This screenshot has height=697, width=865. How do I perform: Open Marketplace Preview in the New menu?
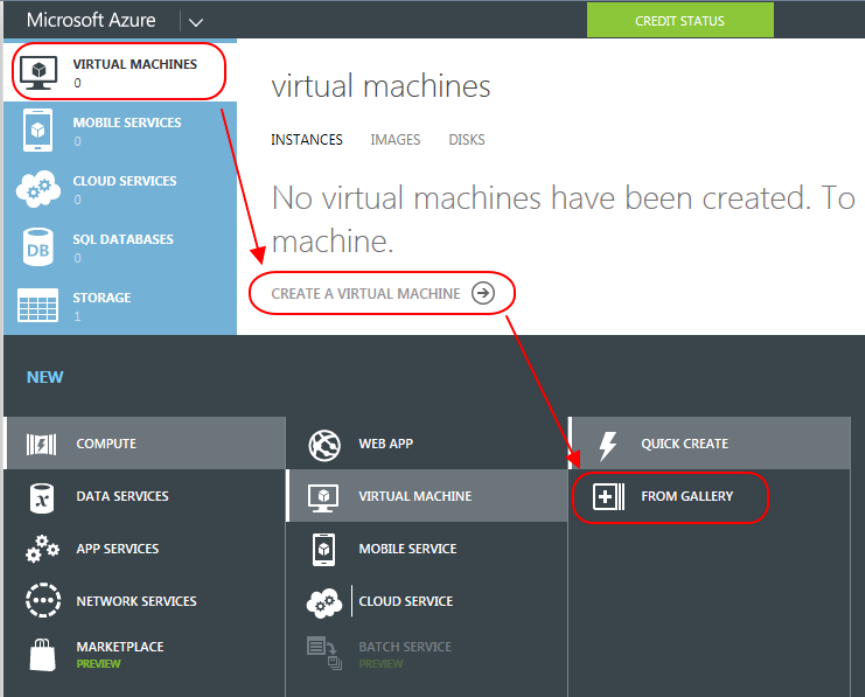(x=146, y=655)
